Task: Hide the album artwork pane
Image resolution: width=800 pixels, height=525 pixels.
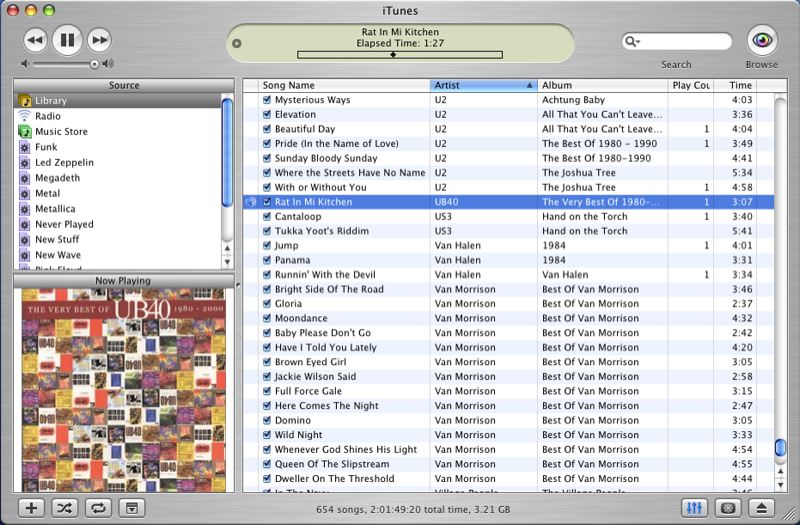Action: [x=129, y=508]
